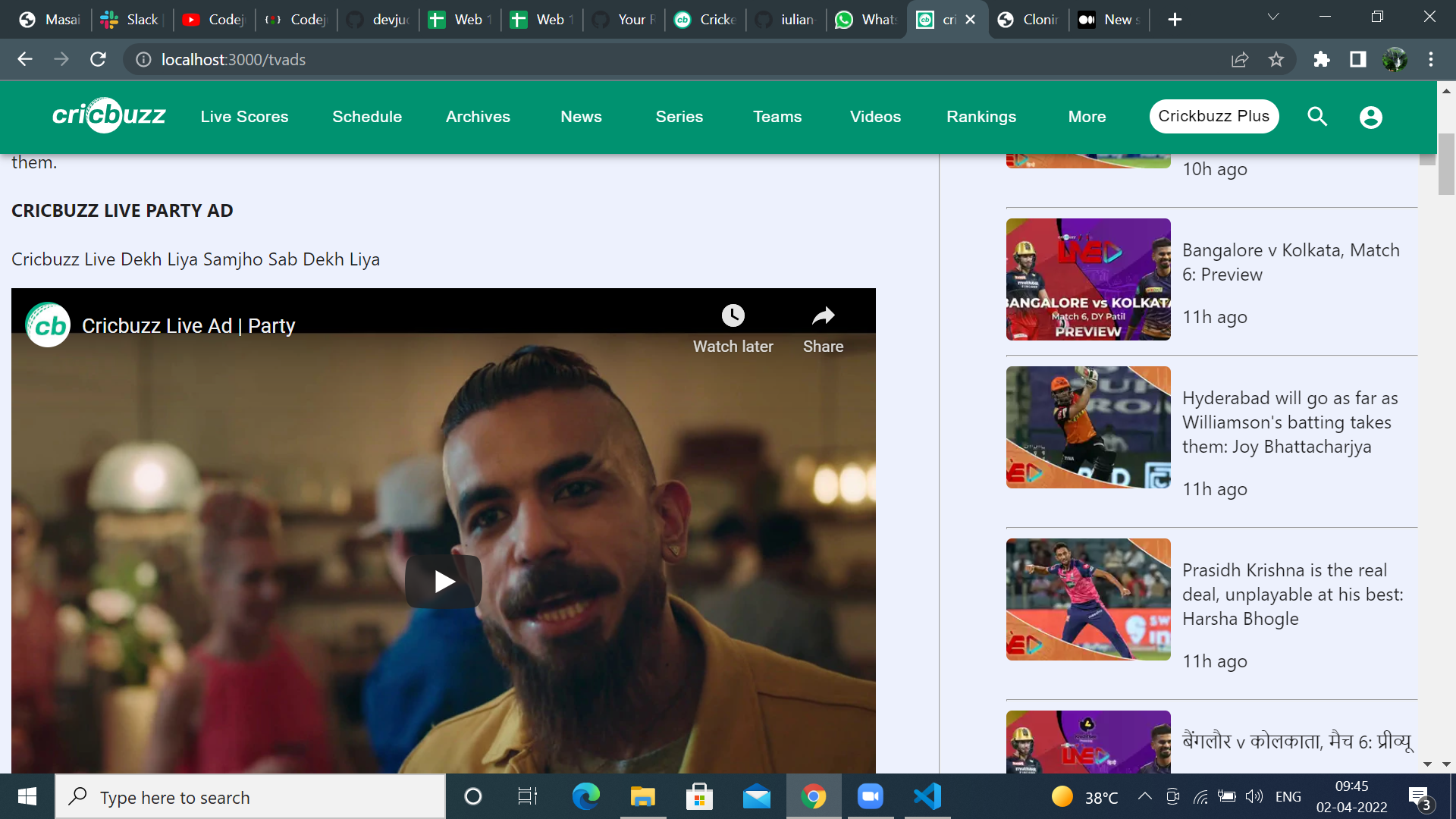1456x819 pixels.
Task: Open the Chrome three-dot menu
Action: point(1431,59)
